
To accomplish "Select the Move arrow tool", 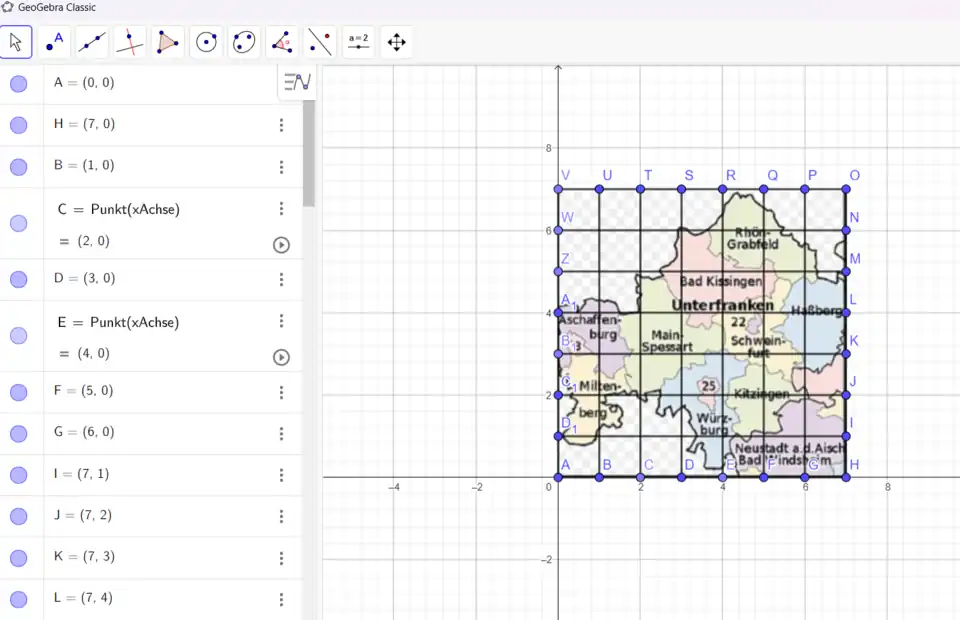I will (x=17, y=42).
